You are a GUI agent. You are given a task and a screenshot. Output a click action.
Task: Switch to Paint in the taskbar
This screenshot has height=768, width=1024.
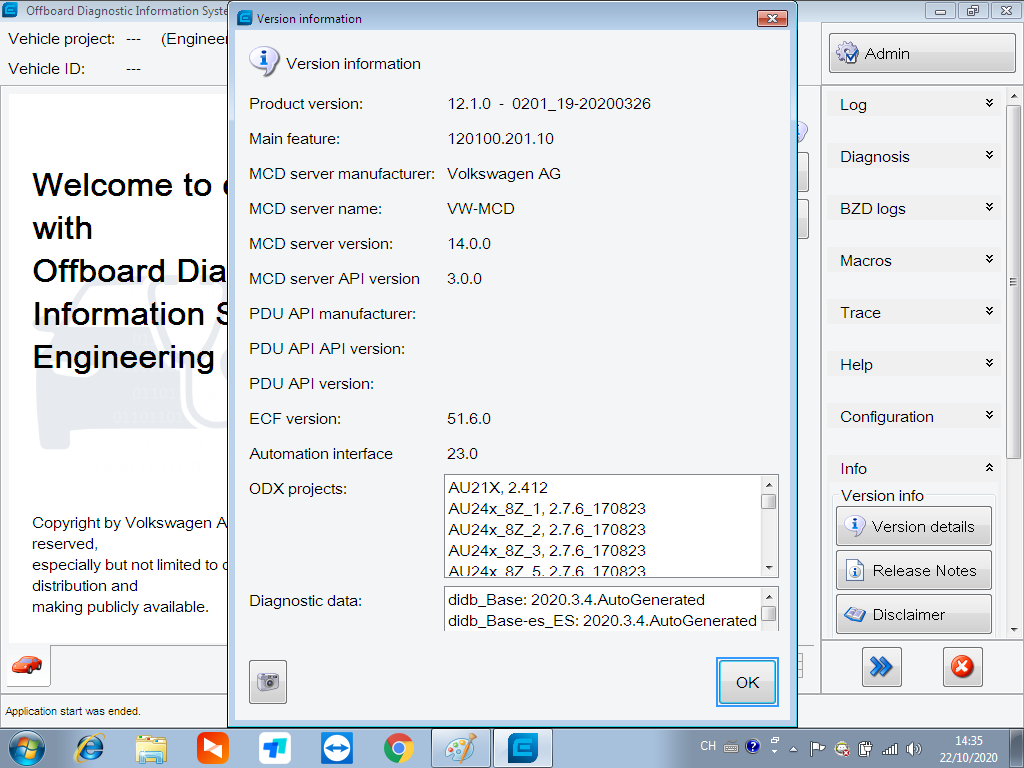click(x=461, y=748)
